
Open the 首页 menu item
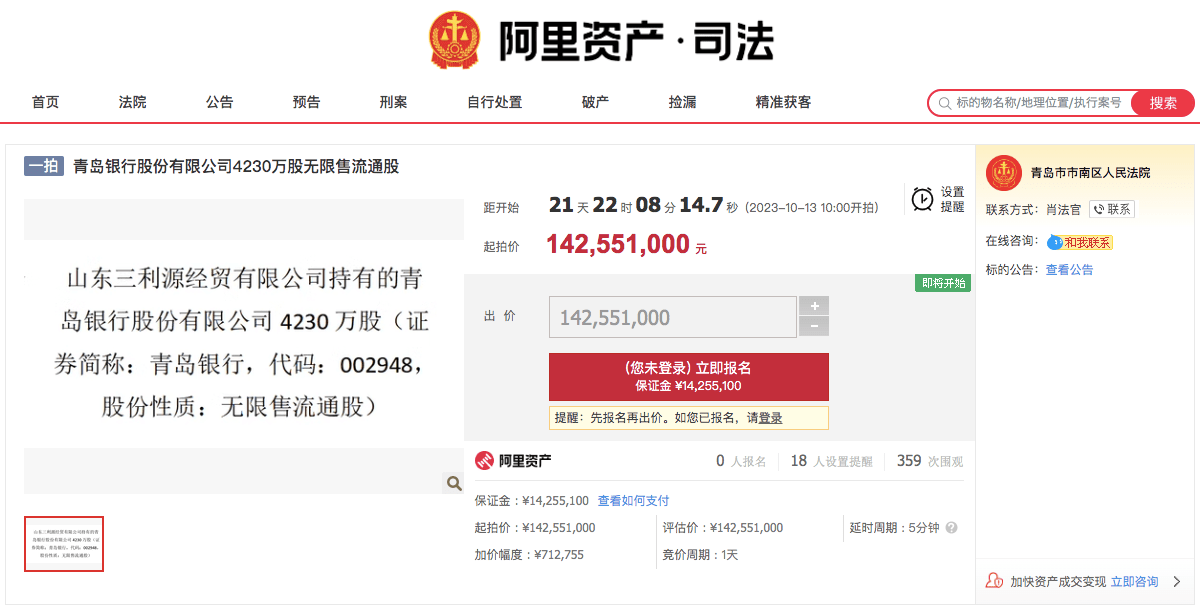point(44,101)
